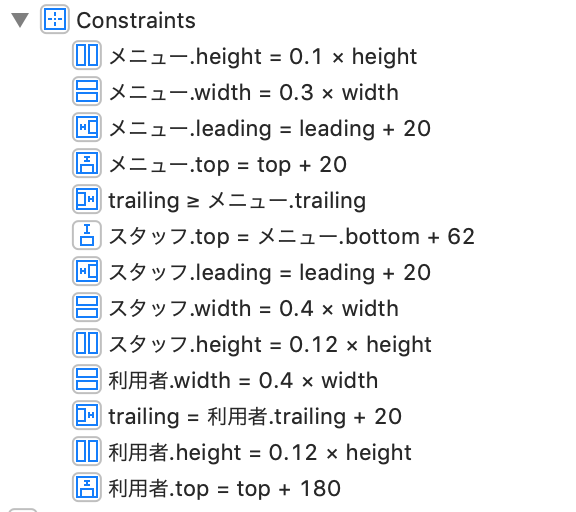Click width icon beside メニュー.width = 0.3 × width
This screenshot has height=512, width=576.
87,91
